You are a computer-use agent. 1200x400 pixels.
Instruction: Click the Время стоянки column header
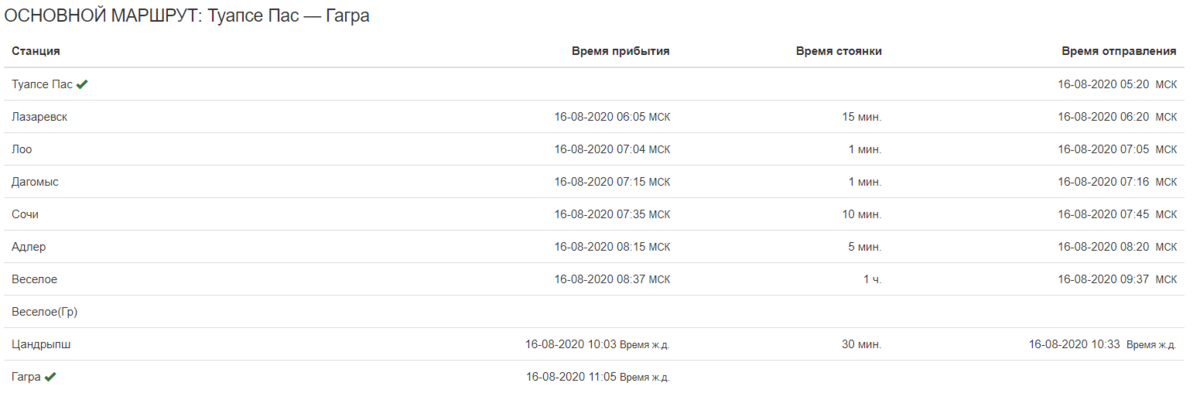839,51
